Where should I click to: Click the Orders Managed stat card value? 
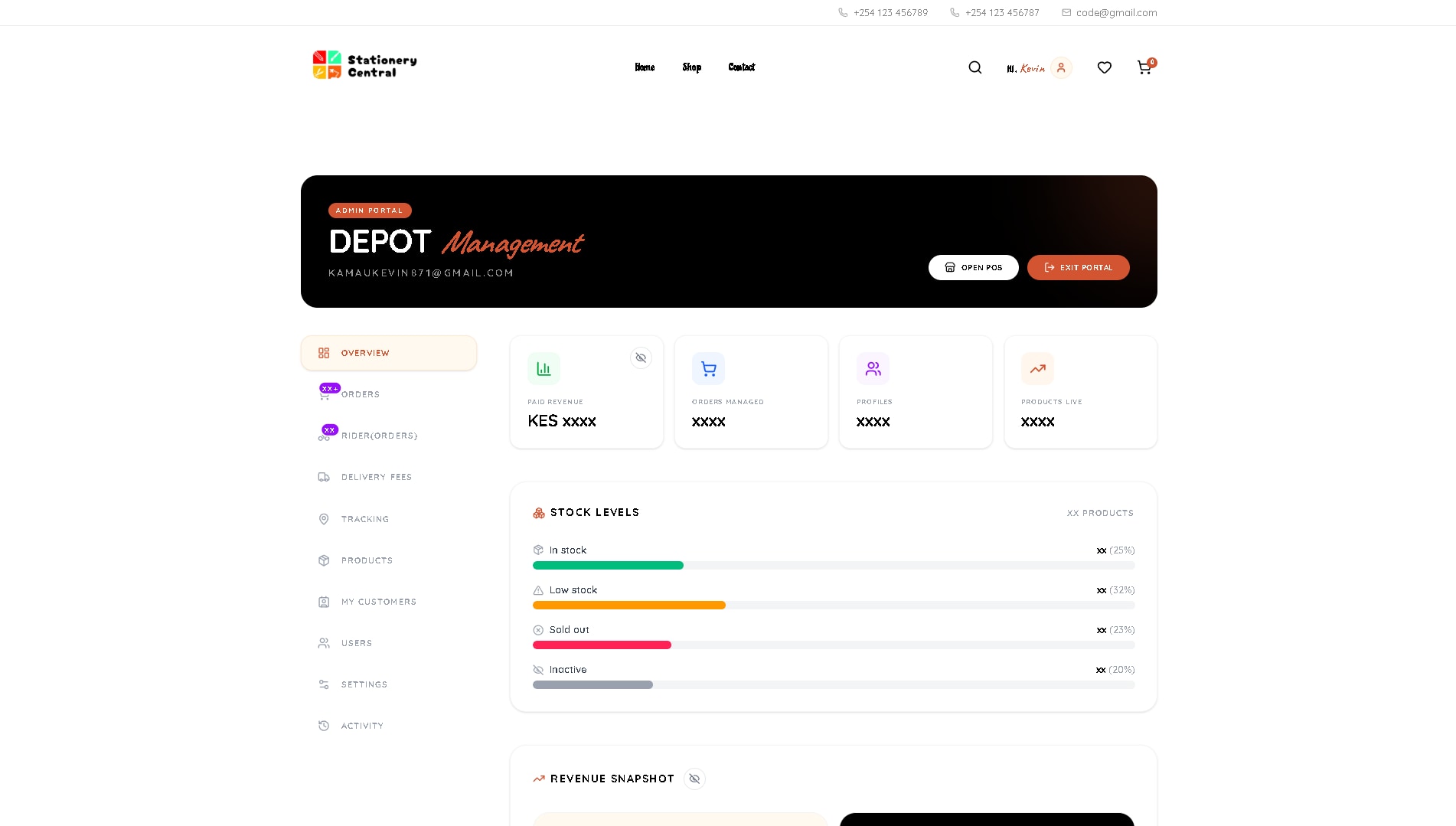pos(708,422)
